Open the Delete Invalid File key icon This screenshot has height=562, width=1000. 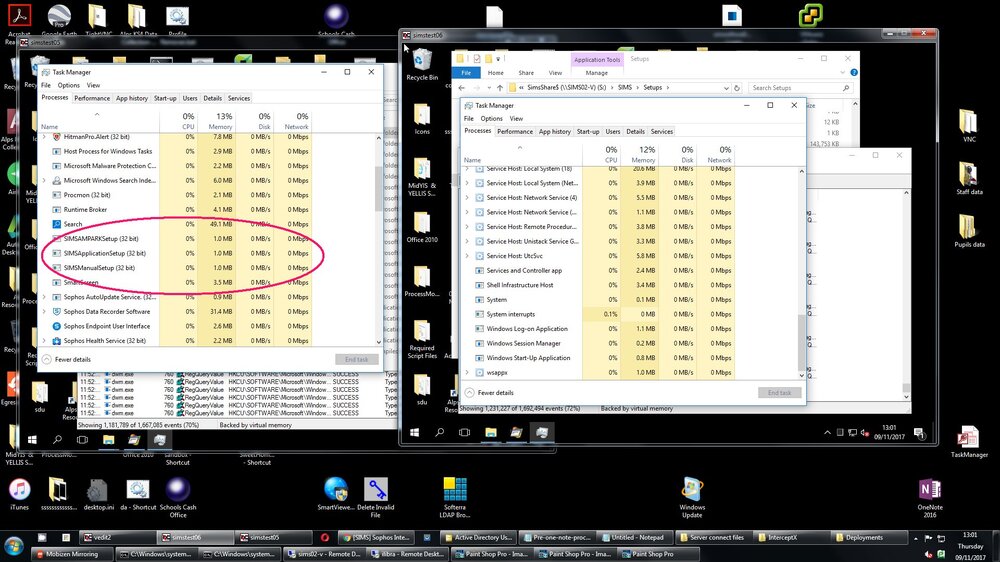[x=376, y=497]
